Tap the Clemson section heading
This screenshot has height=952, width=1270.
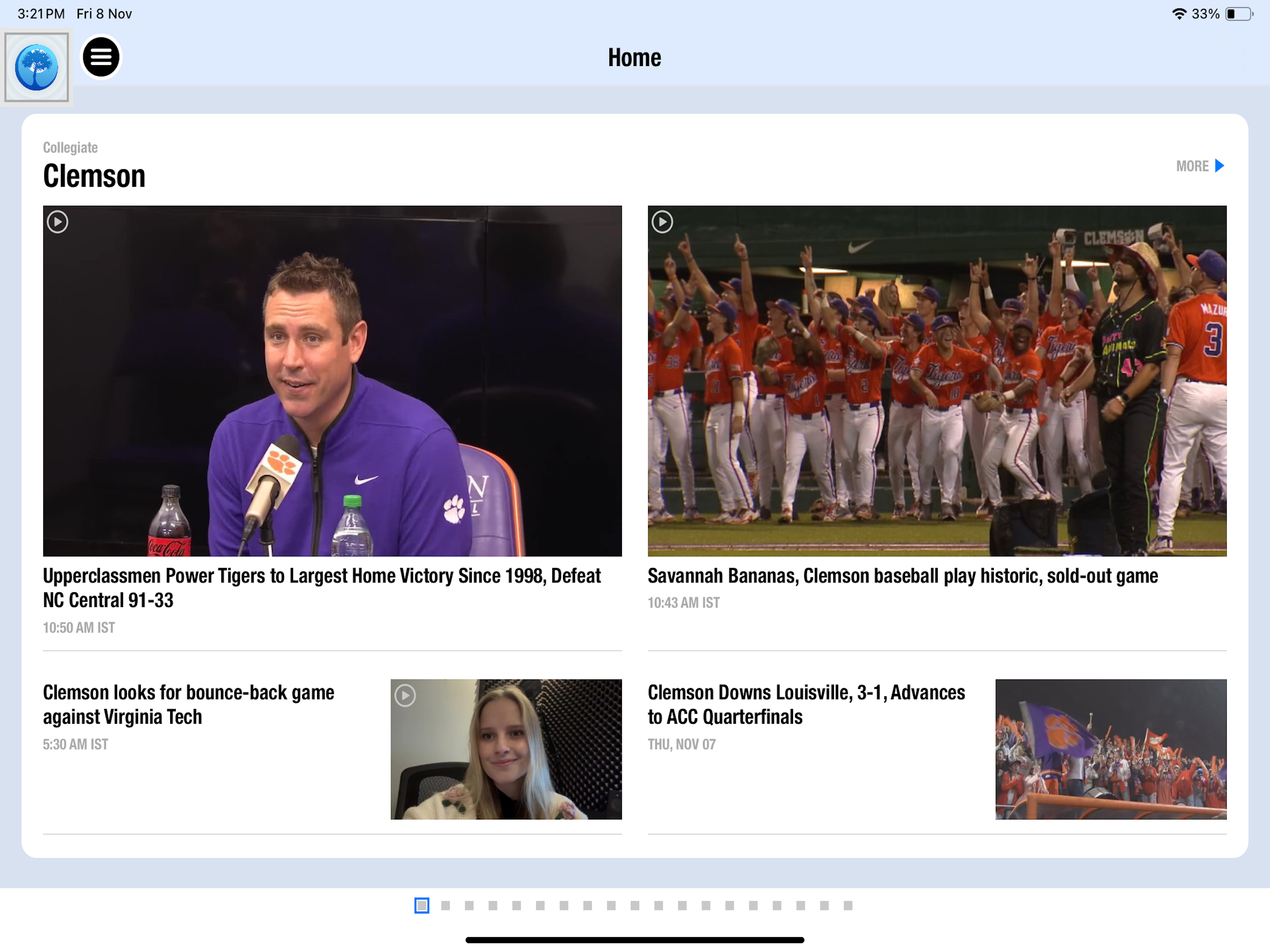94,176
